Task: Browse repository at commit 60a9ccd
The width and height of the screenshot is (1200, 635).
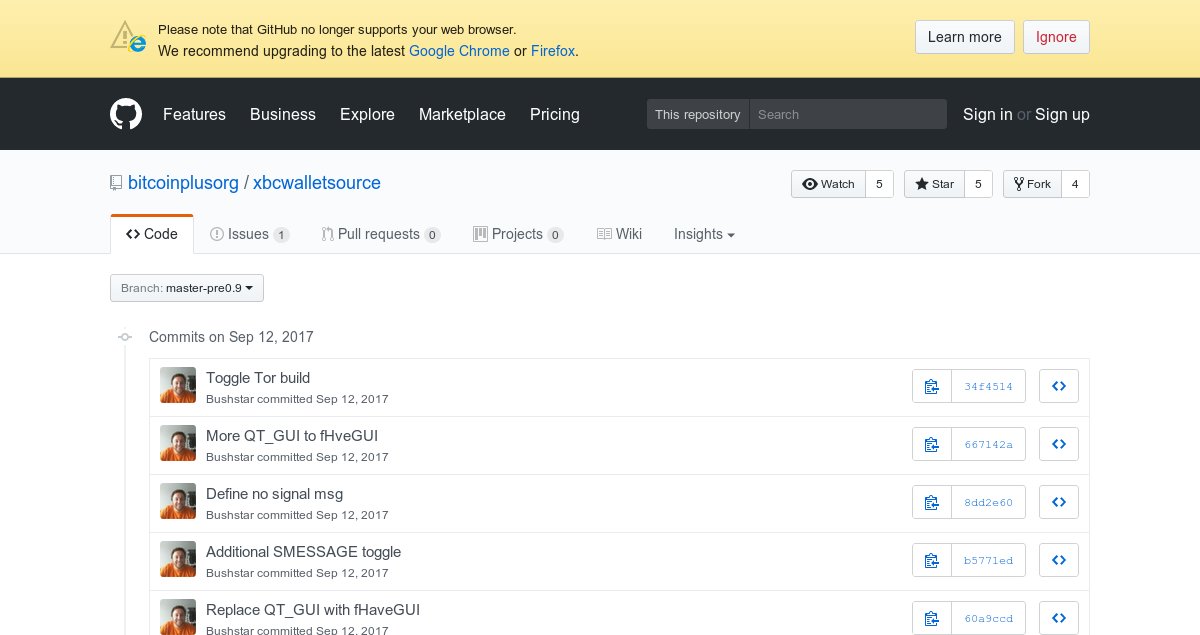Action: pos(1059,618)
